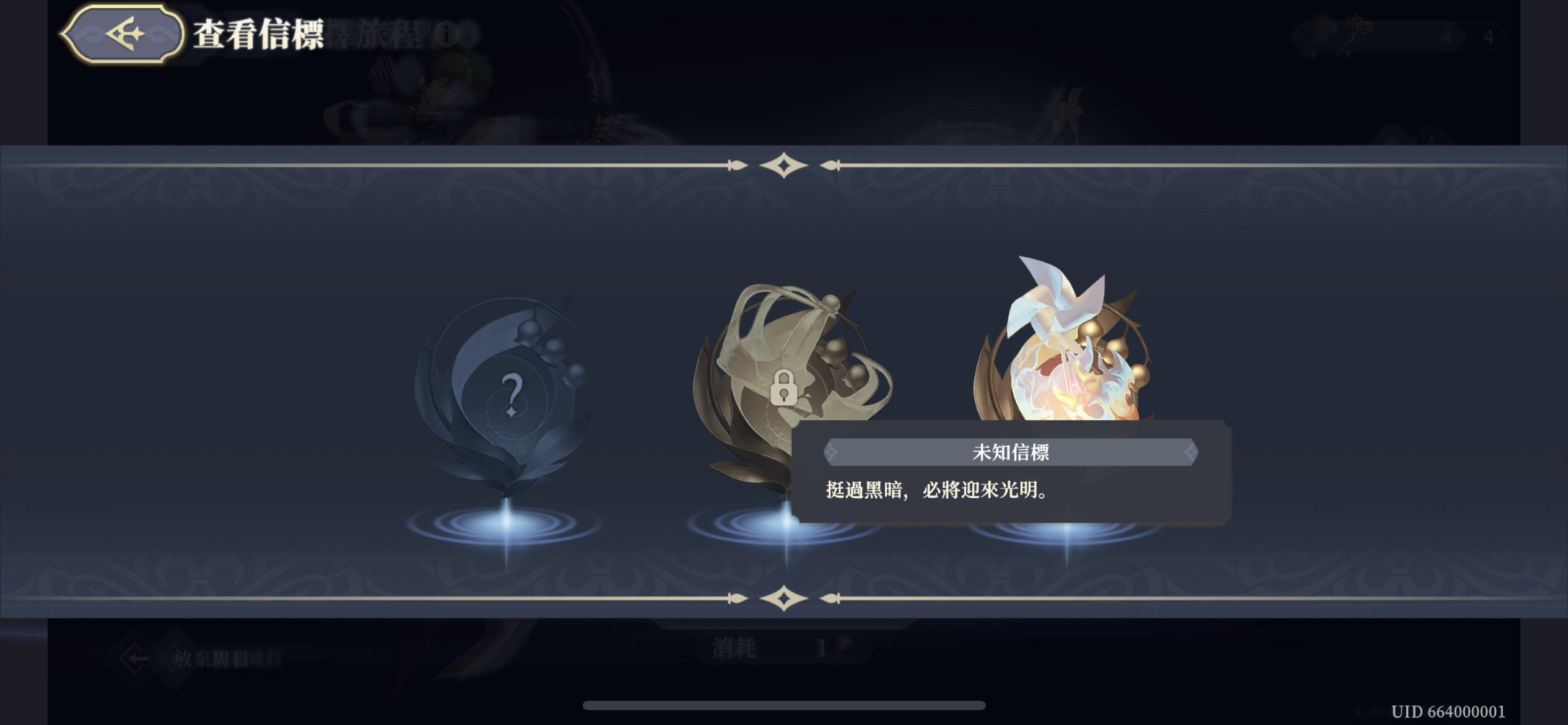Go back using the trident arrow button
This screenshot has height=725, width=1568.
123,33
